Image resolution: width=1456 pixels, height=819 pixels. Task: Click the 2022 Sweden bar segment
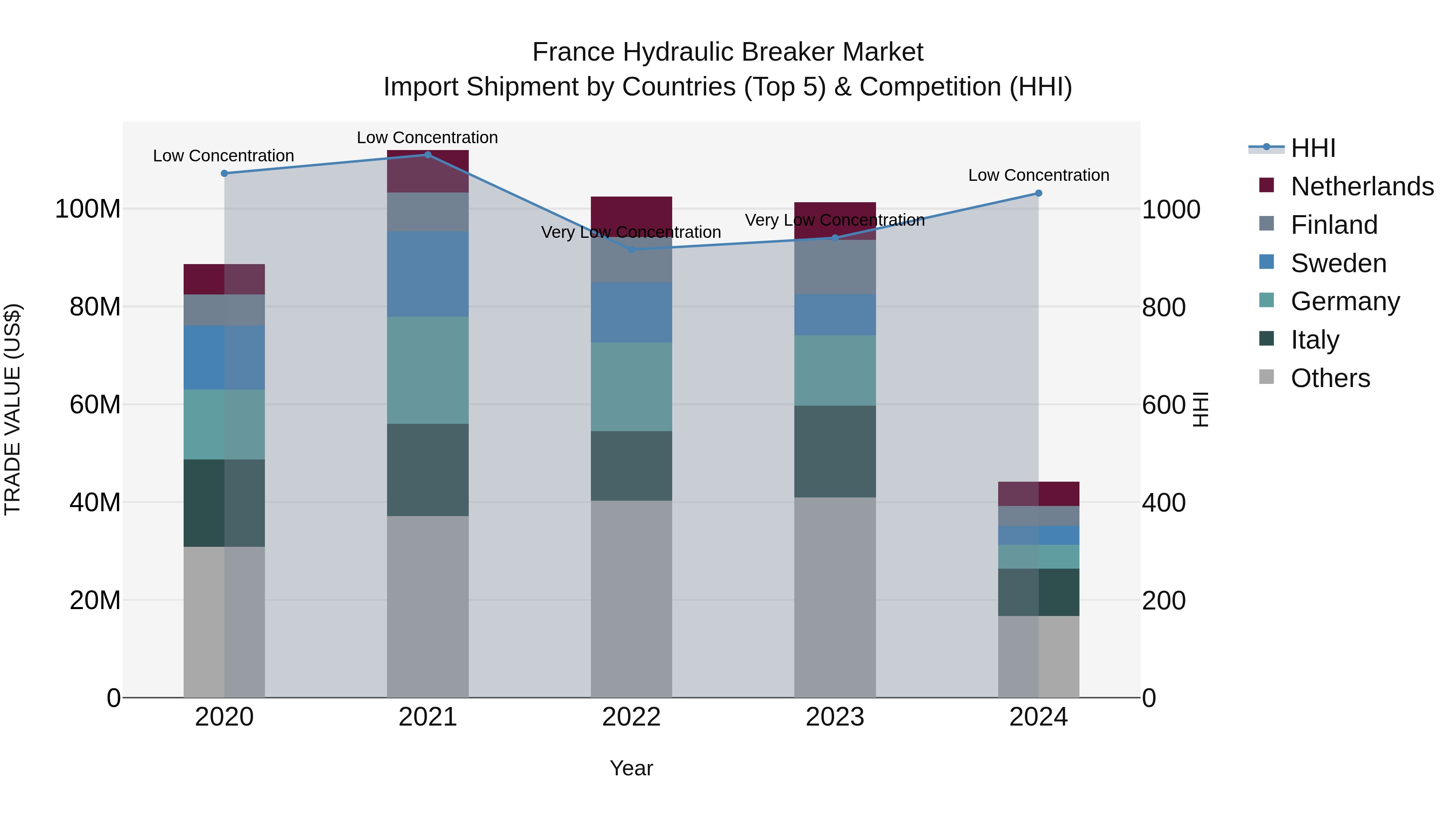click(x=631, y=313)
